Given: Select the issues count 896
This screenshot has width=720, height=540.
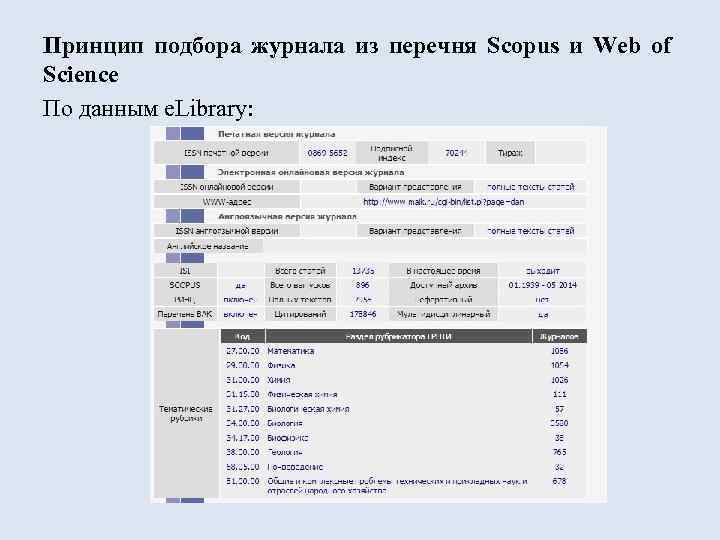Looking at the screenshot, I should [x=363, y=285].
